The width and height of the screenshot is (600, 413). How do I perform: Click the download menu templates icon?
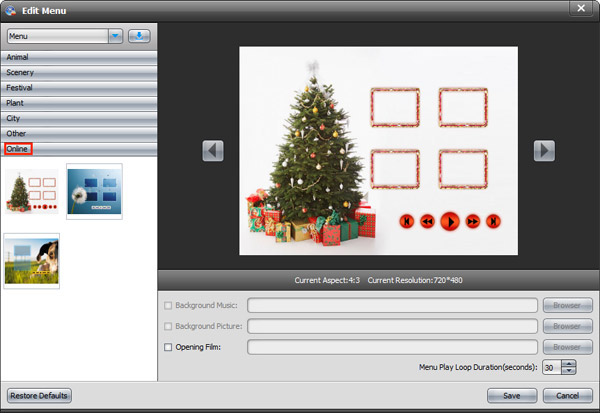click(x=139, y=36)
